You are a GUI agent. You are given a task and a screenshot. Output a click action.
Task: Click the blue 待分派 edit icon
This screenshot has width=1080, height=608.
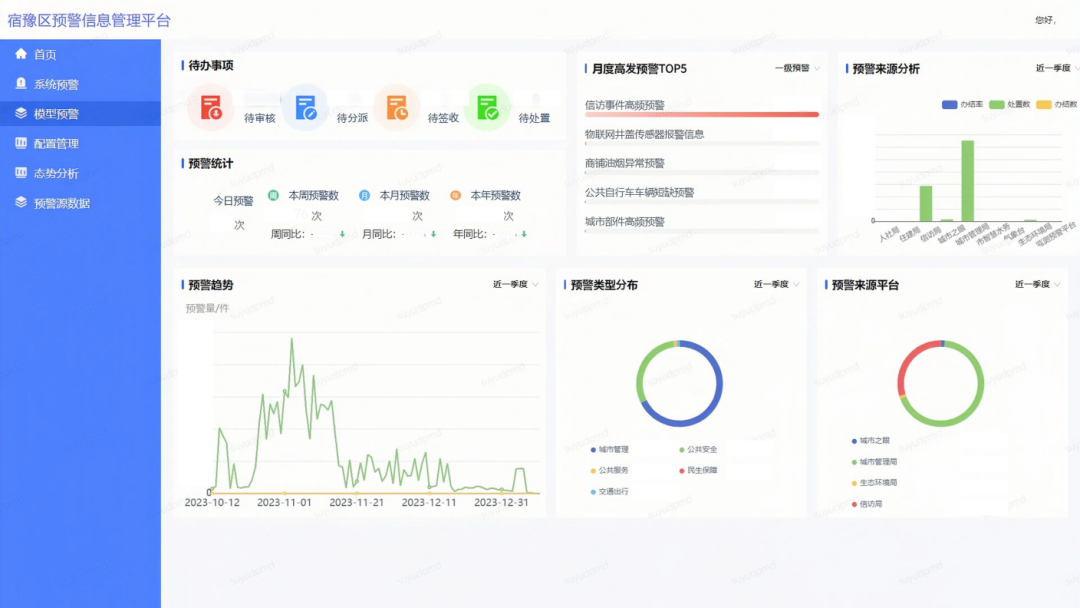[305, 107]
